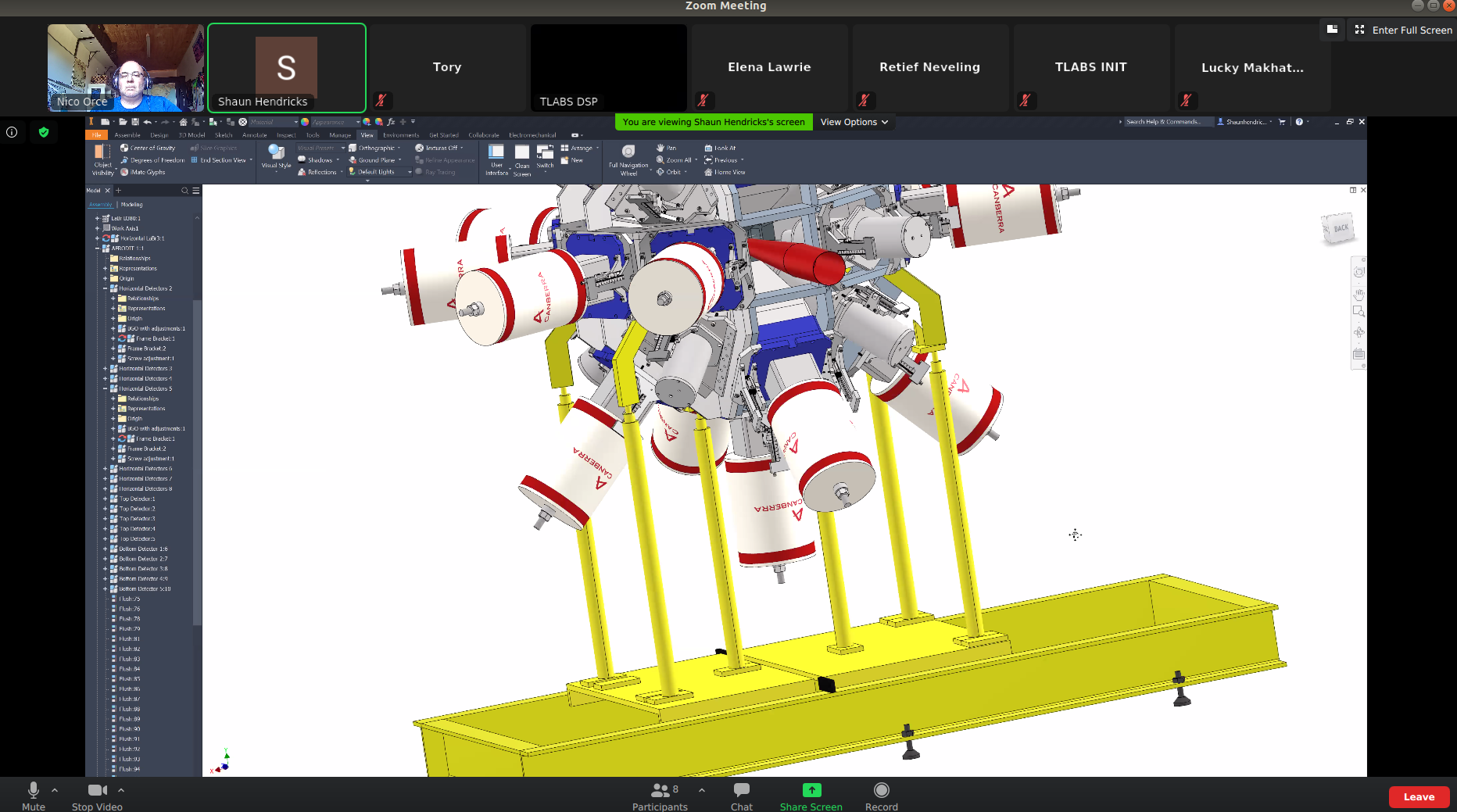
Task: Mute microphone in Zoom
Action: [x=34, y=796]
